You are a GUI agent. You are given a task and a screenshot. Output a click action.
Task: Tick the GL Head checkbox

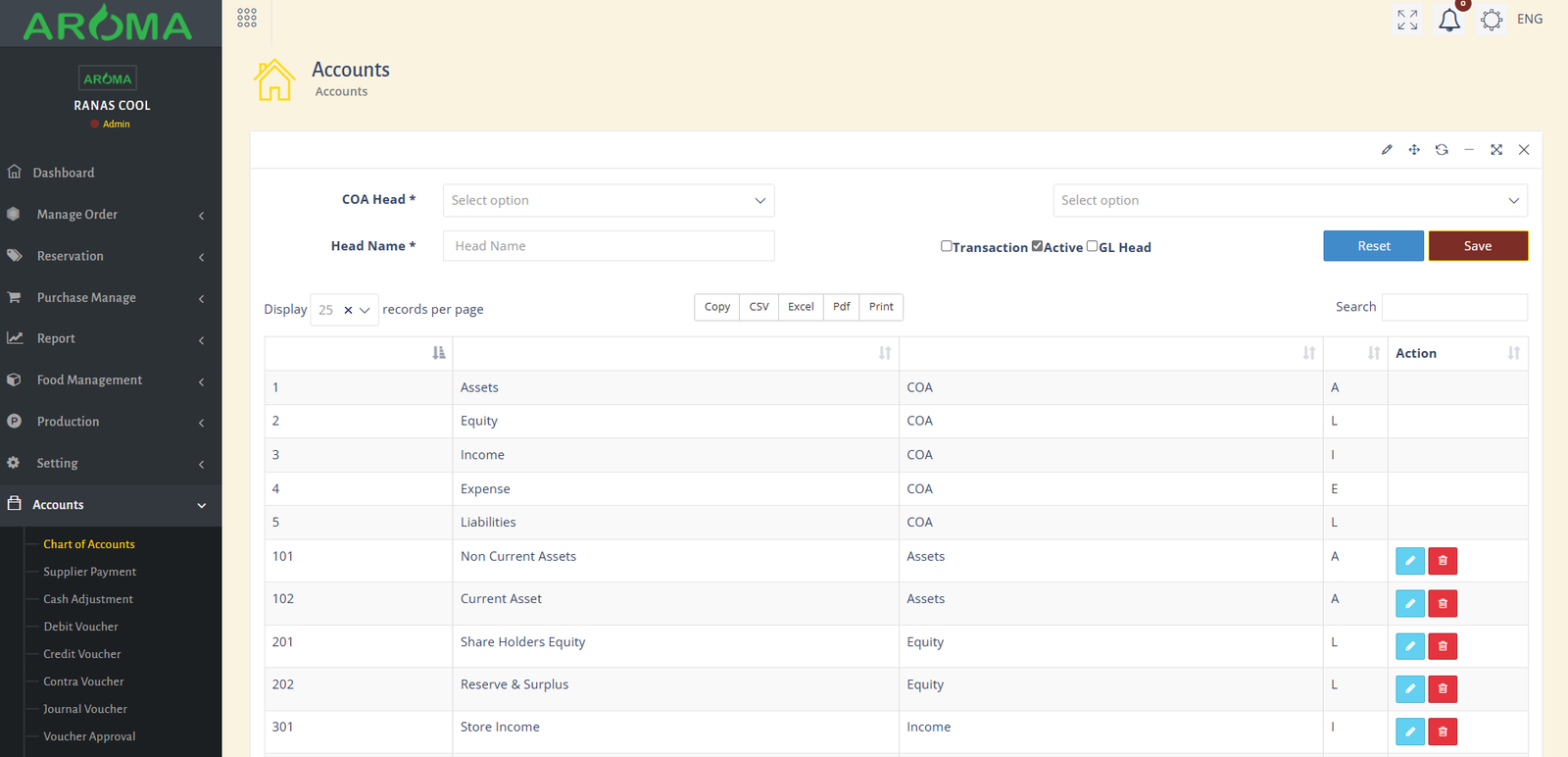coord(1093,246)
